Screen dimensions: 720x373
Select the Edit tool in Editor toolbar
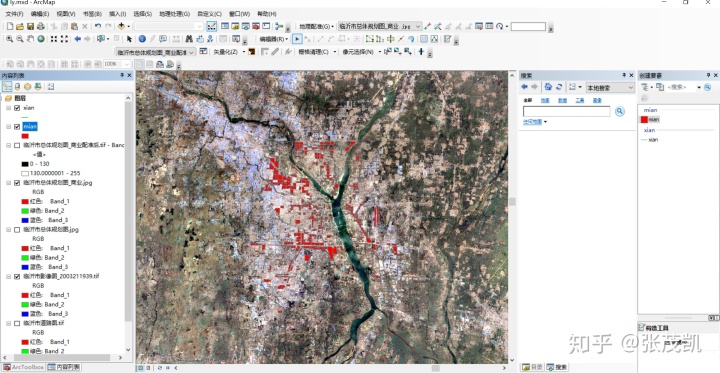tap(297, 39)
